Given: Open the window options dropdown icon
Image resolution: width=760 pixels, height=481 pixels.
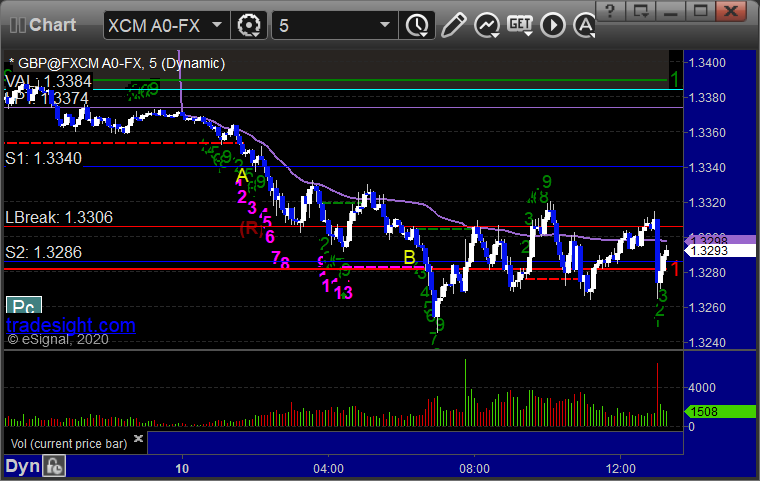Looking at the screenshot, I should tap(641, 11).
